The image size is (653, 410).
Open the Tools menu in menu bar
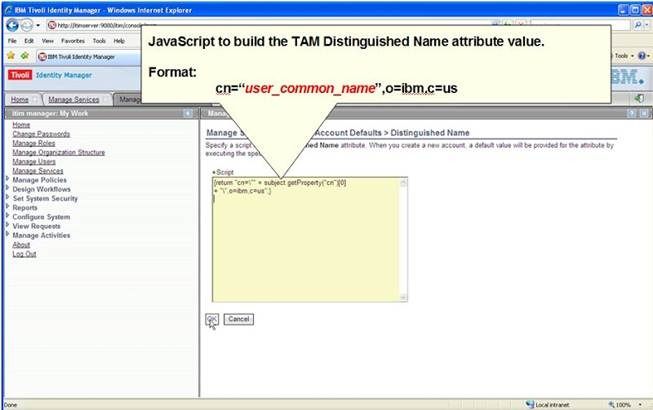(x=99, y=41)
